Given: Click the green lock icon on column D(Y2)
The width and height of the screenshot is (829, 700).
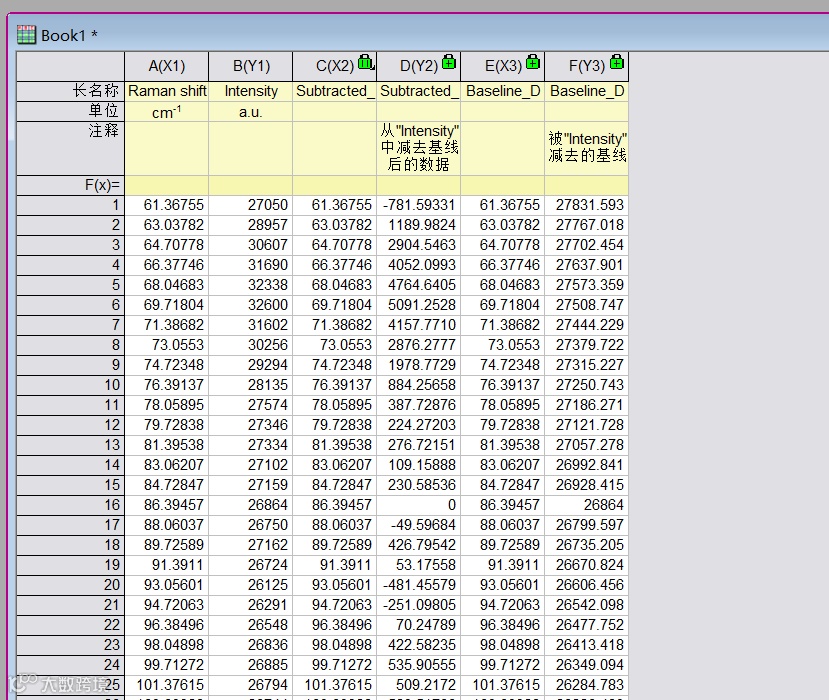Looking at the screenshot, I should click(x=449, y=62).
